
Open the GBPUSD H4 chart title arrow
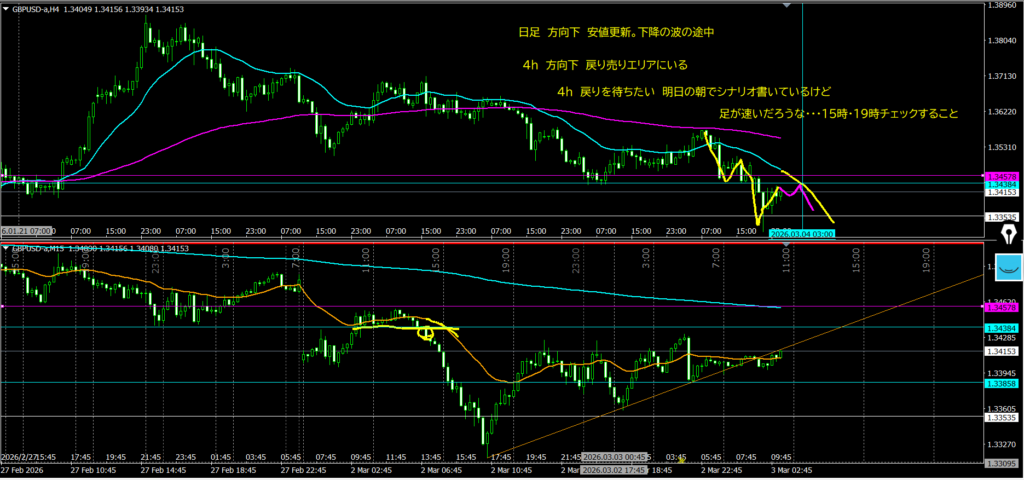pyautogui.click(x=6, y=7)
